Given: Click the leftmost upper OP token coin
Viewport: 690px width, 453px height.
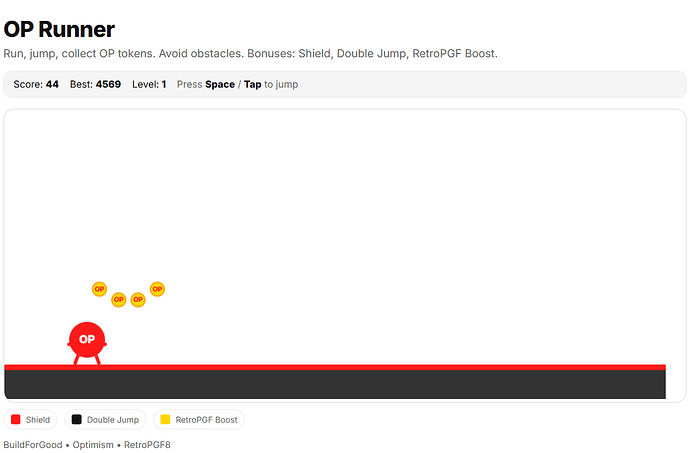Looking at the screenshot, I should coord(99,289).
